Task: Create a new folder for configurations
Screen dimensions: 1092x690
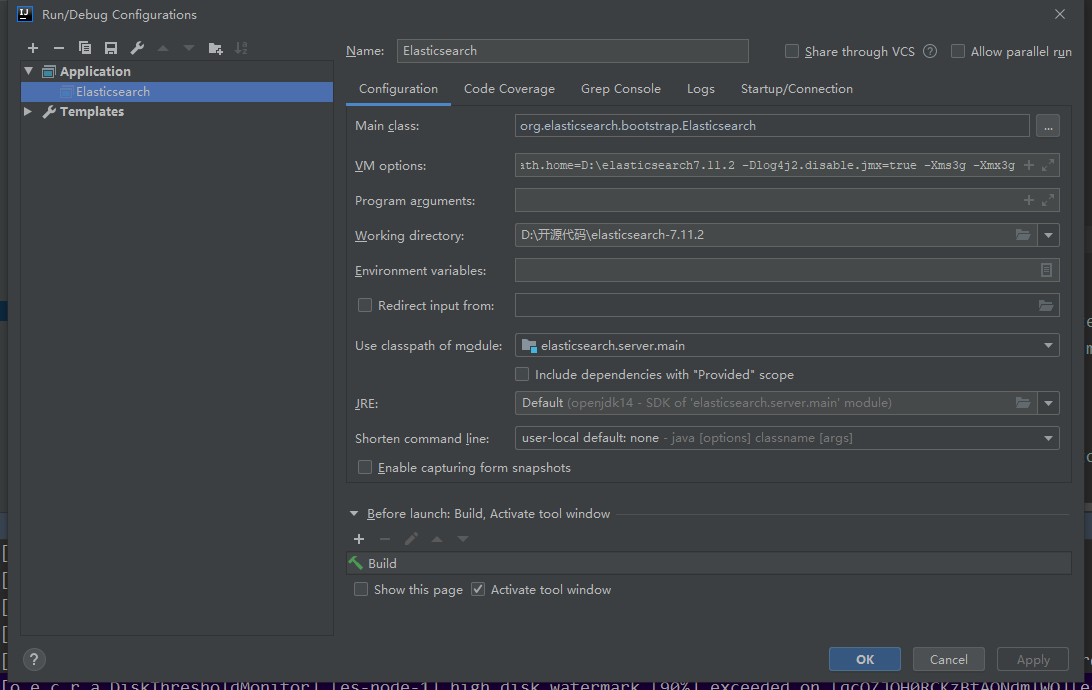Action: (215, 48)
